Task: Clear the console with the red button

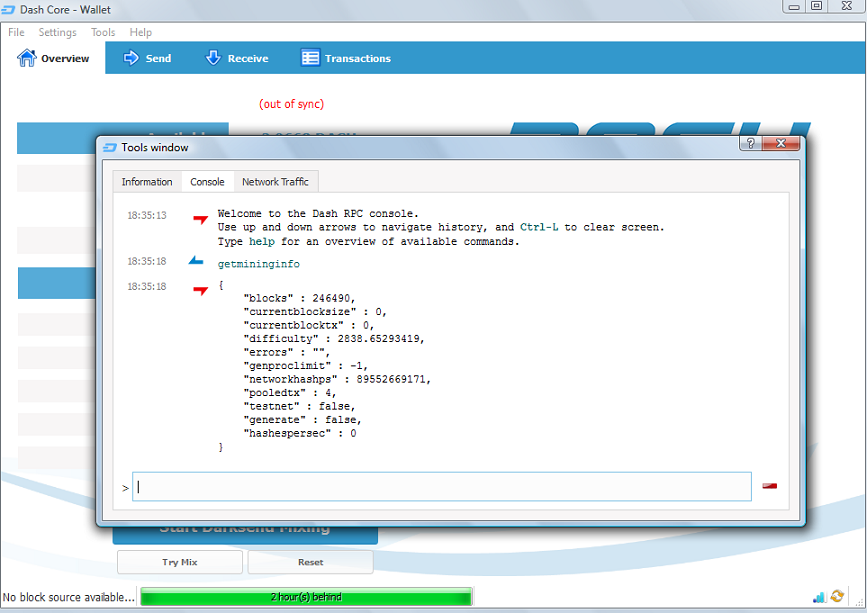Action: point(770,486)
